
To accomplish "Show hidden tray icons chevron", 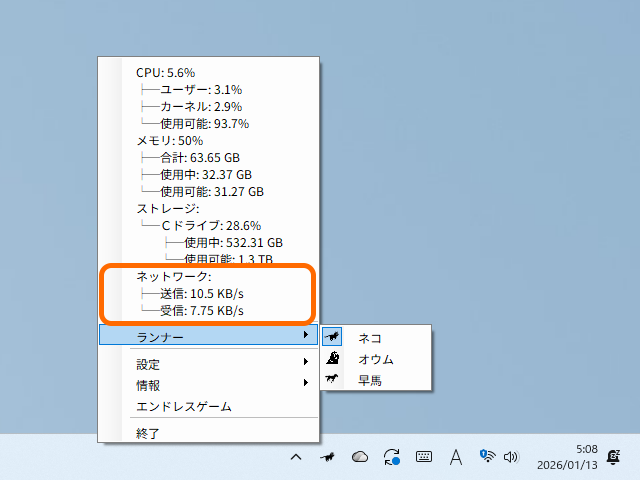I will 296,457.
